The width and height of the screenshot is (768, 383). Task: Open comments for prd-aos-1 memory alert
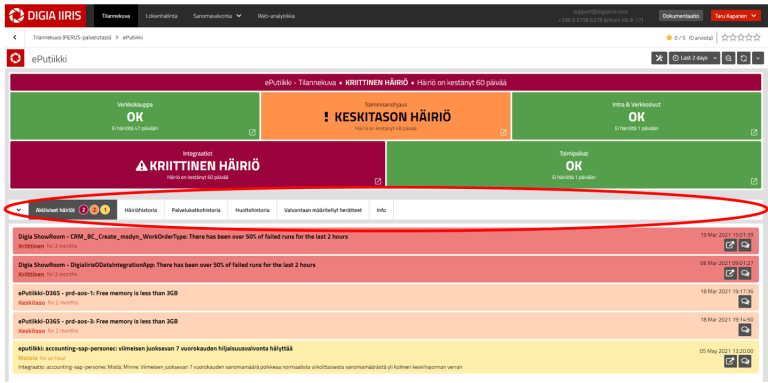pyautogui.click(x=745, y=302)
